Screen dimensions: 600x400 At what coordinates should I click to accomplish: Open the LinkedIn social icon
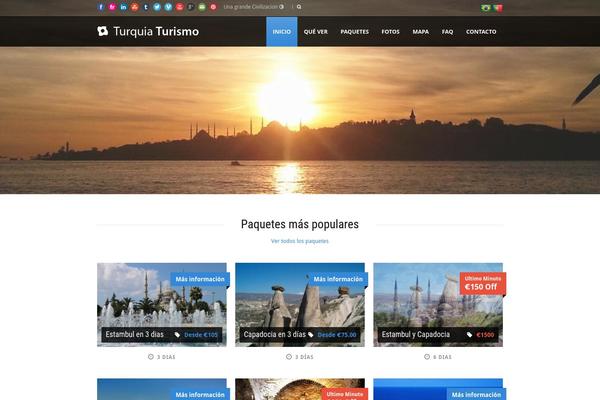coord(123,7)
